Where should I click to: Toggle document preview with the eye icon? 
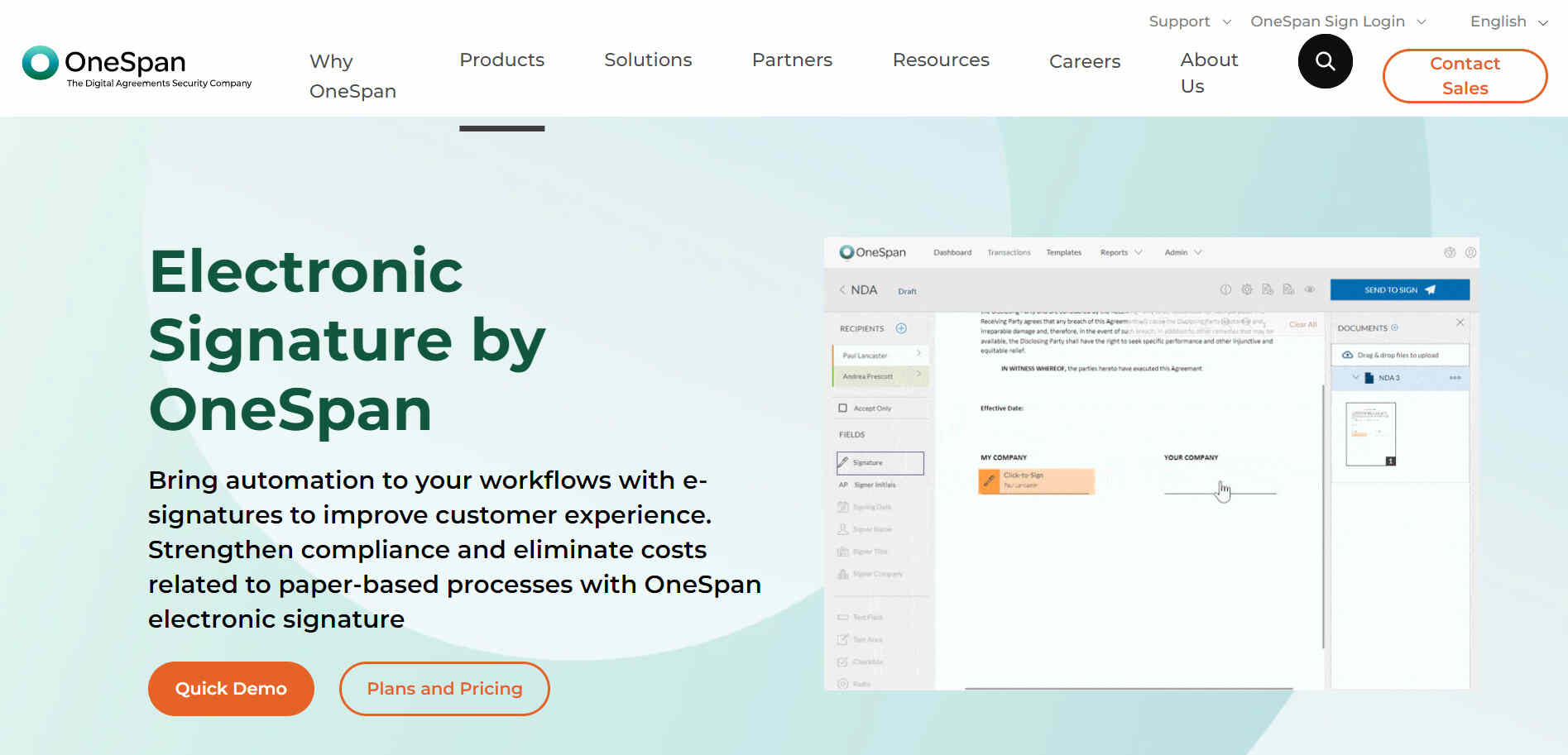point(1309,289)
